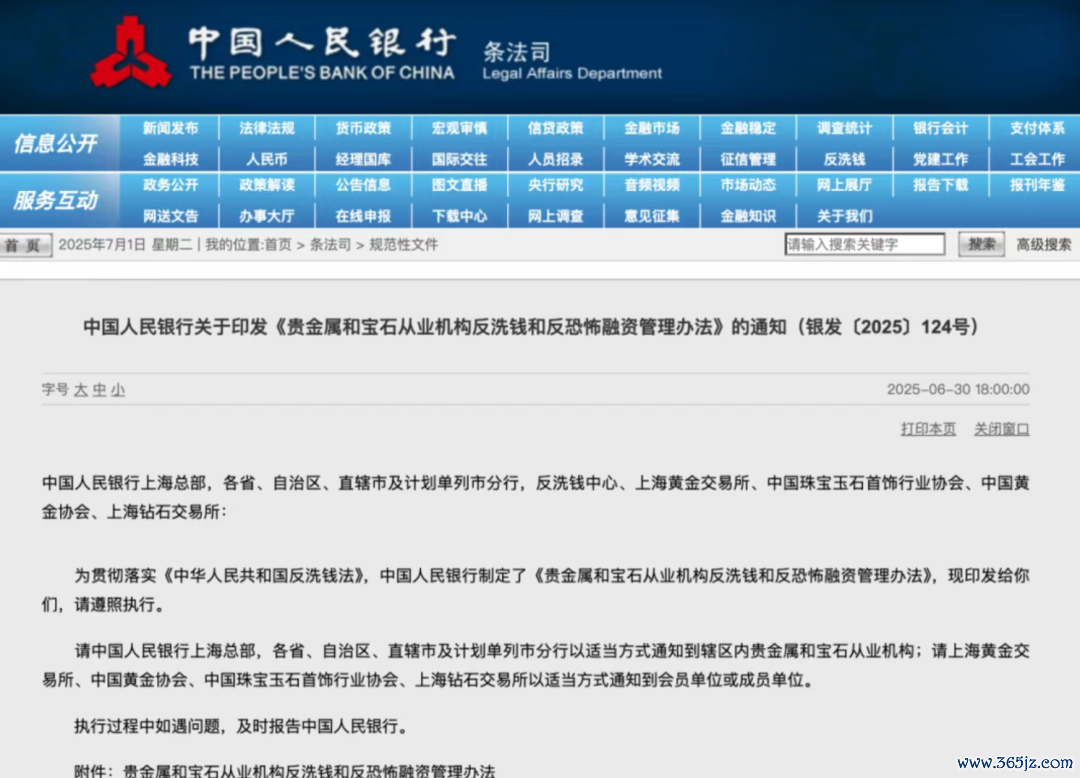Screen dimensions: 1080x778
Task: Go to 规范性文件 in breadcrumb path
Action: click(404, 245)
